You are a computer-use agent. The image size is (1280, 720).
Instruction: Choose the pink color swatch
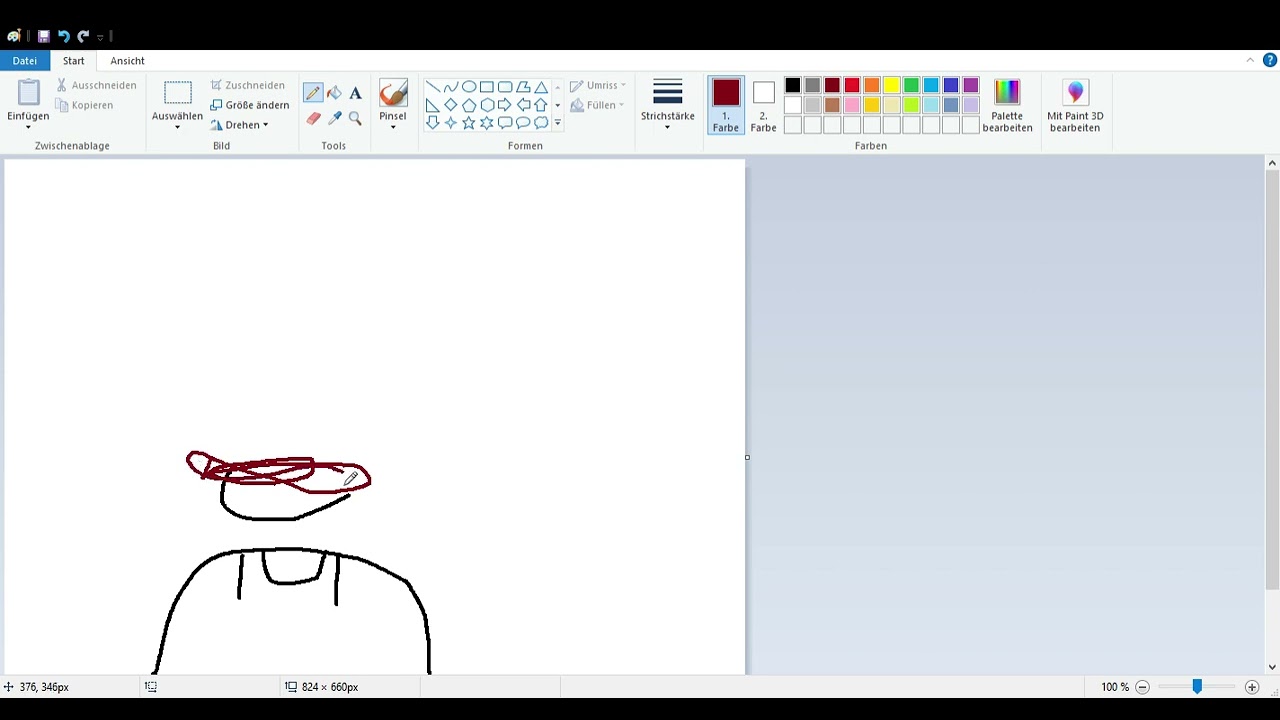coord(852,105)
